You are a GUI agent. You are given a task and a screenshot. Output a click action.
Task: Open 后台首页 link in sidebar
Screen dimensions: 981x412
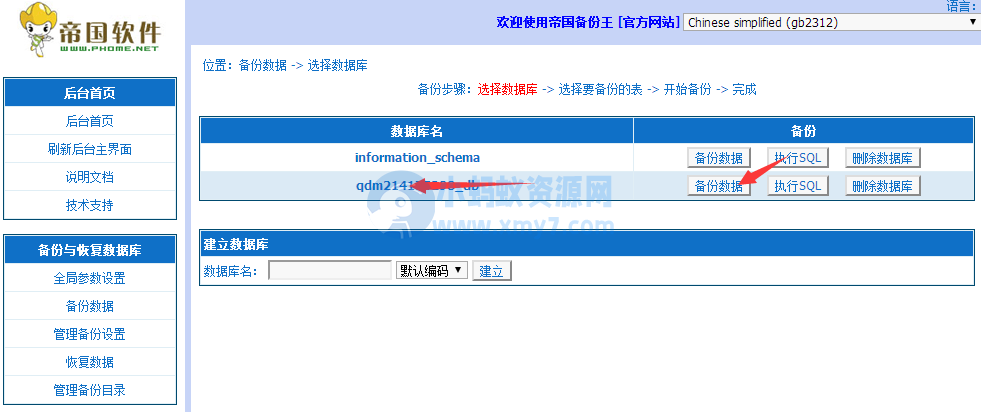click(x=89, y=121)
